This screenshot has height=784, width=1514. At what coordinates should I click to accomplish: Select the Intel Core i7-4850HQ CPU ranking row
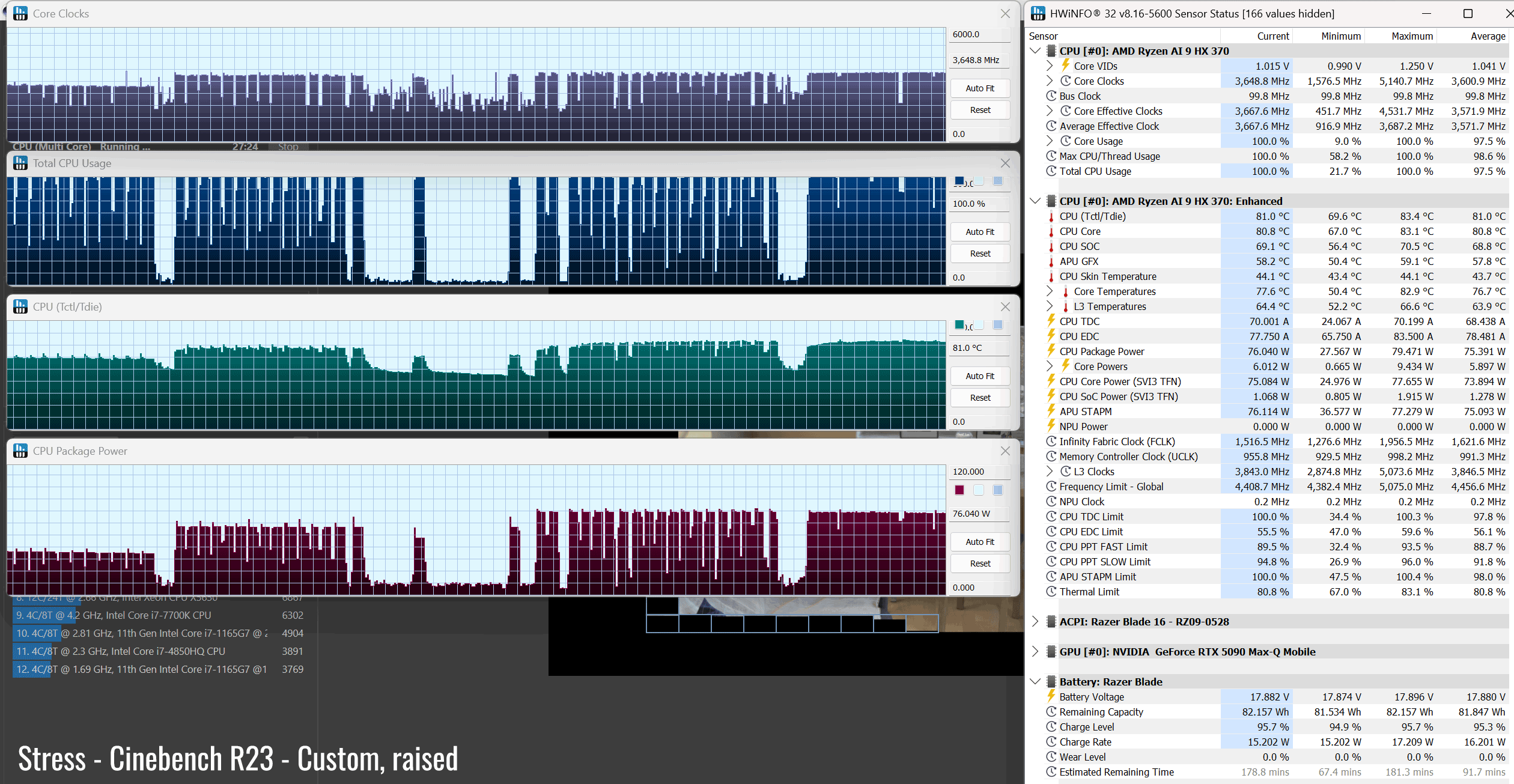pos(160,651)
